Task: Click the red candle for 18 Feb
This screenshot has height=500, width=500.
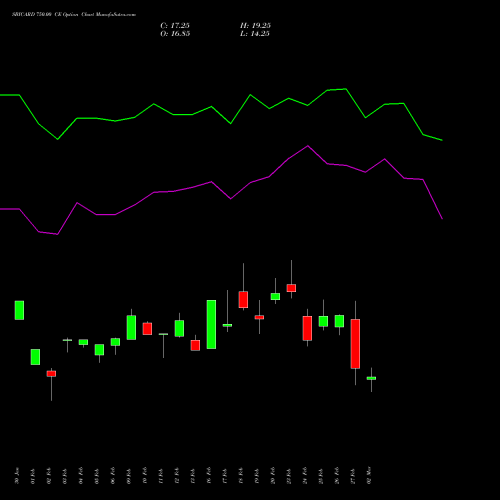Action: click(243, 300)
